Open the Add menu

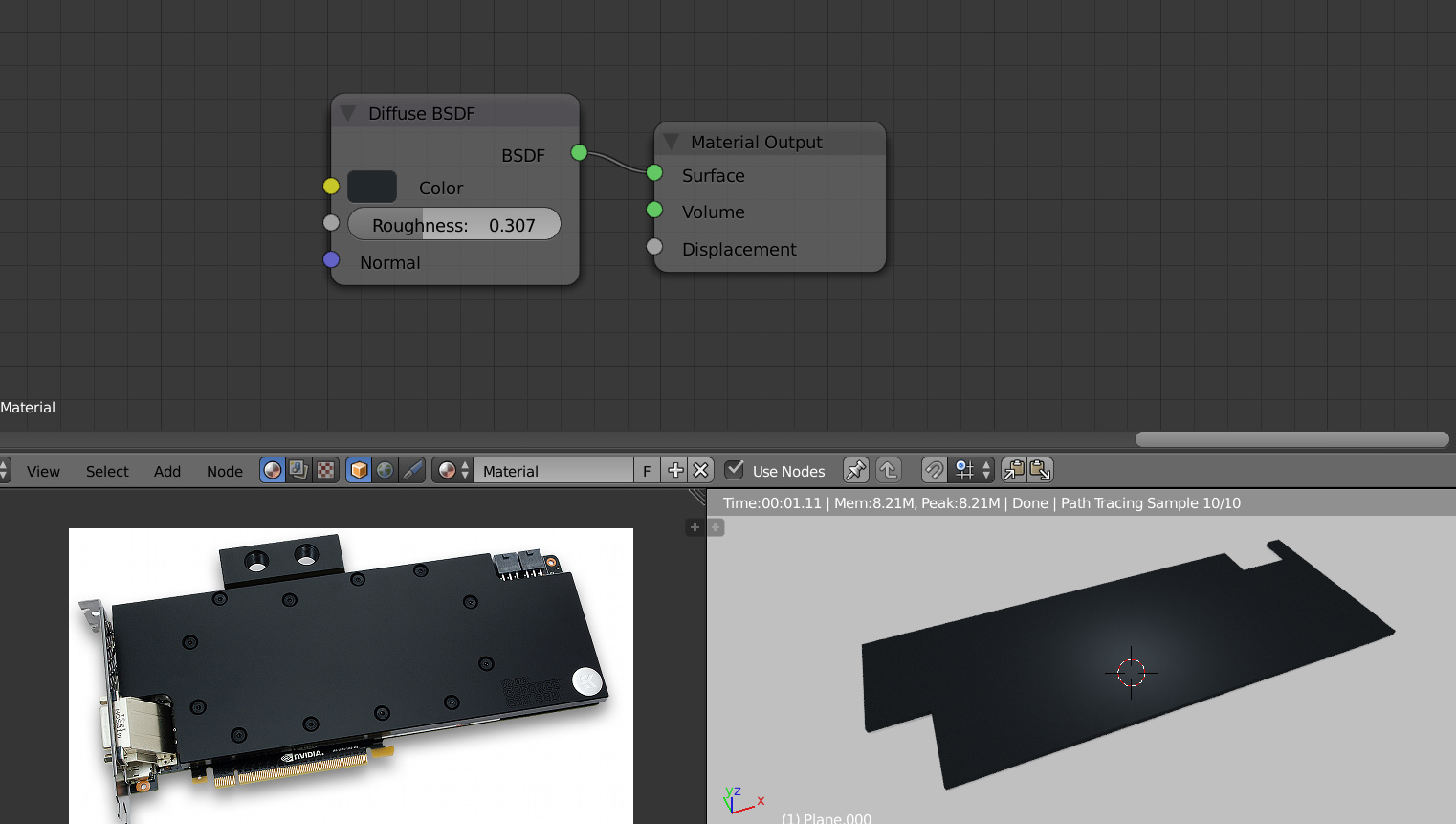167,471
